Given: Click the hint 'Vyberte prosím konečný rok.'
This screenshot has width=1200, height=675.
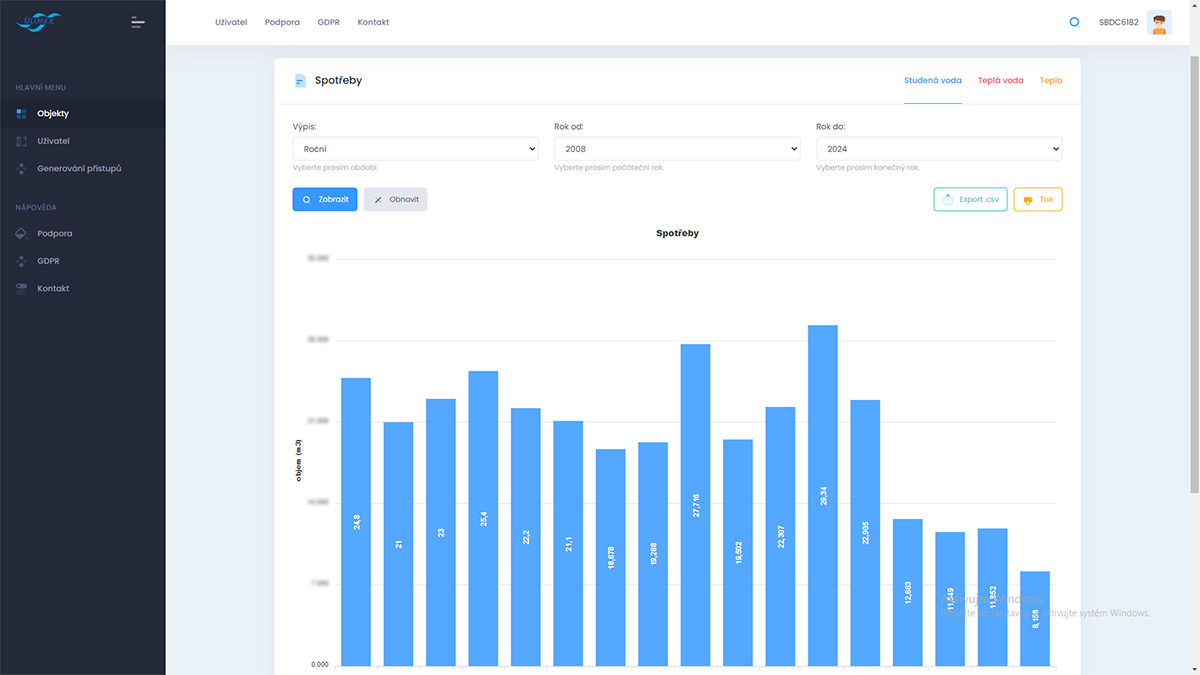Looking at the screenshot, I should [868, 168].
